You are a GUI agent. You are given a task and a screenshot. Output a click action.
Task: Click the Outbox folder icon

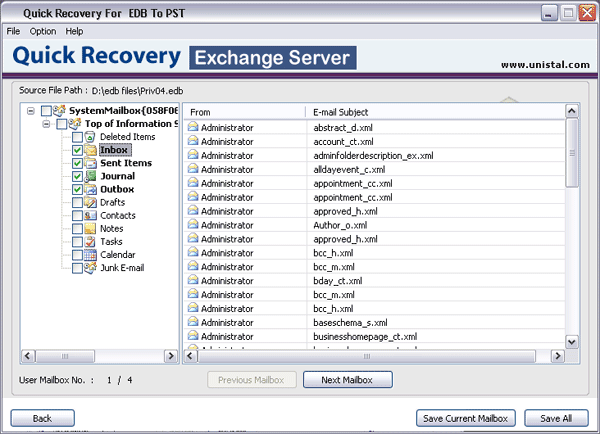[x=90, y=189]
